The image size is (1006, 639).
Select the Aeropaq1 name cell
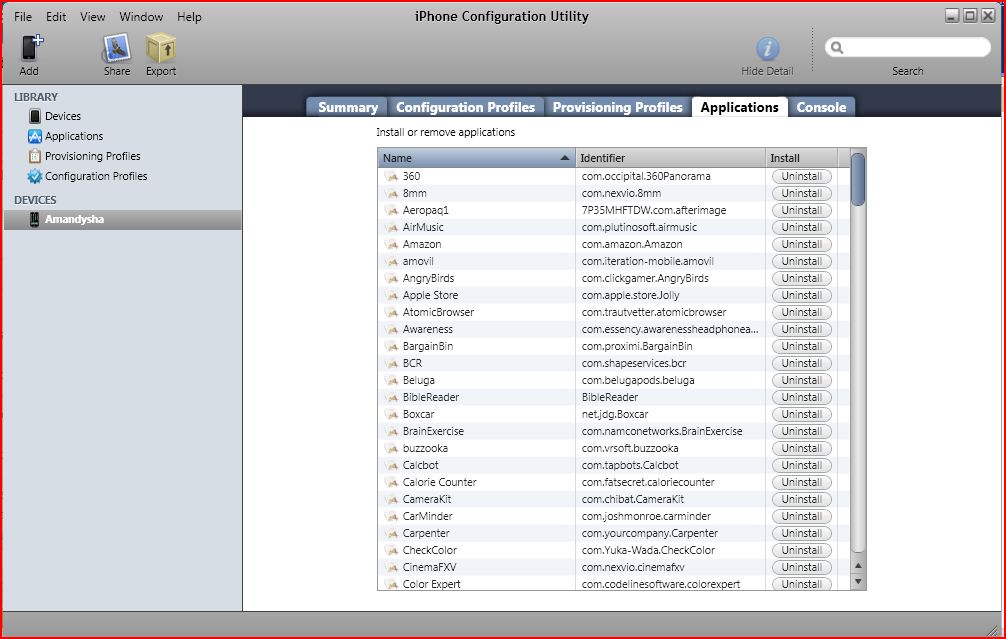[477, 210]
